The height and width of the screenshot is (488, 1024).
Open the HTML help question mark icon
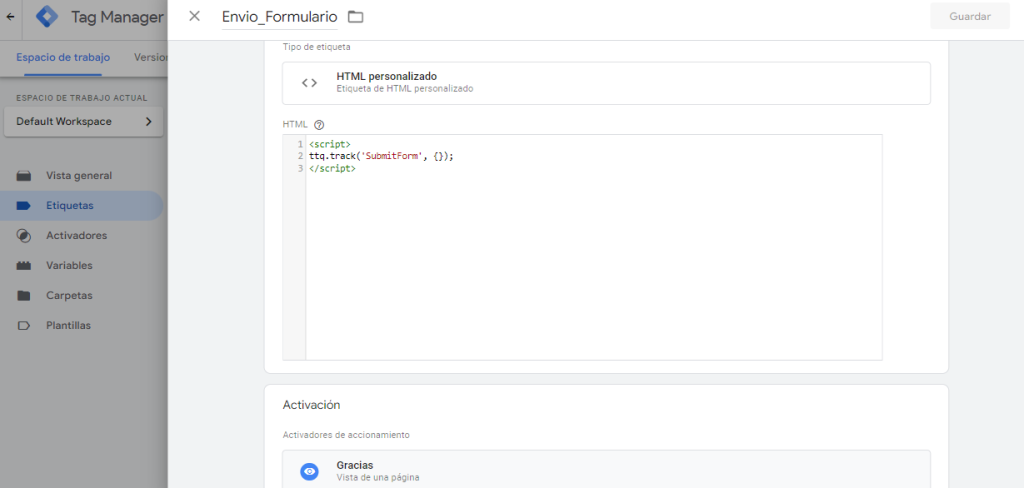click(x=319, y=124)
